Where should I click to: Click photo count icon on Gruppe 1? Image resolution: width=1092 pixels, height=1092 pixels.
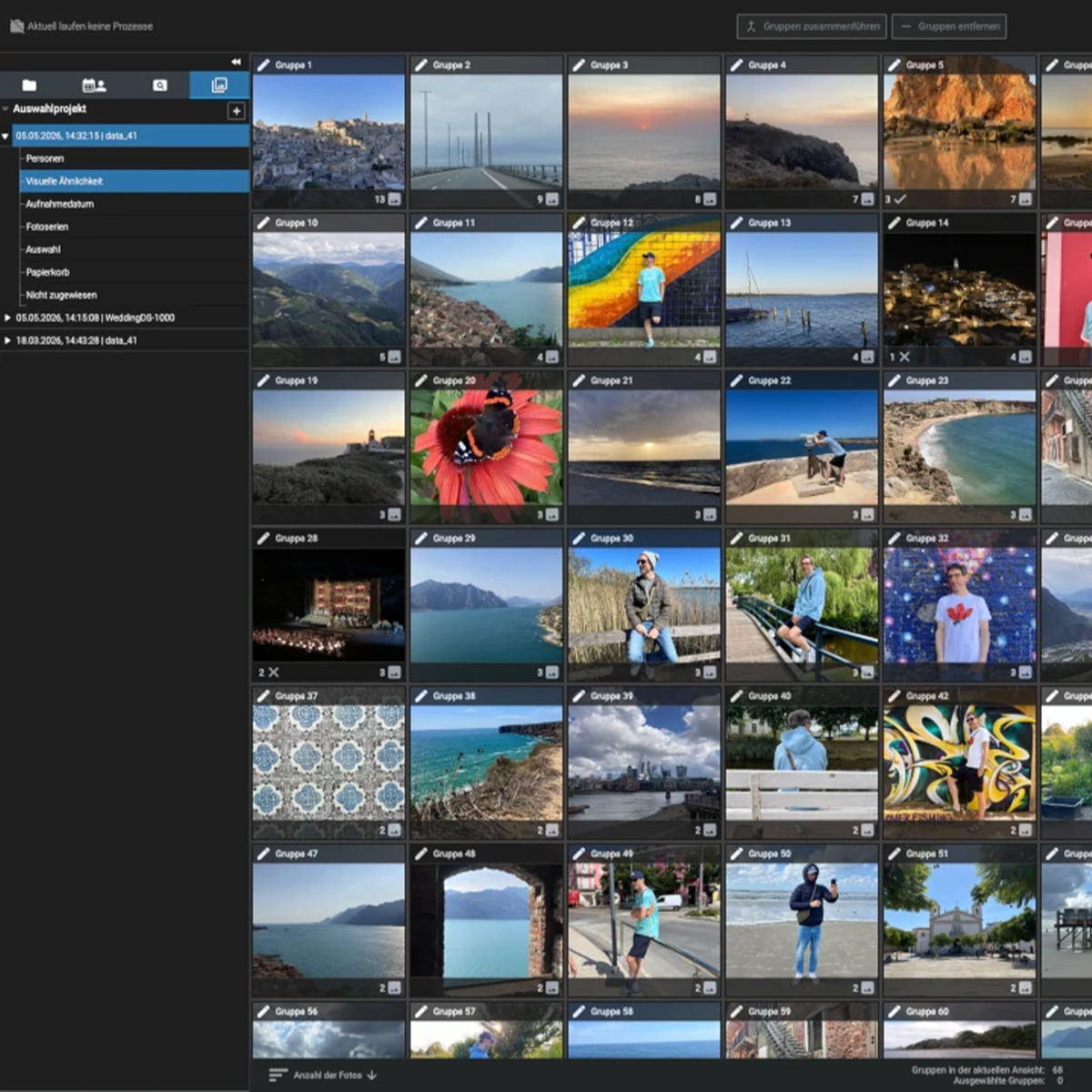(394, 199)
